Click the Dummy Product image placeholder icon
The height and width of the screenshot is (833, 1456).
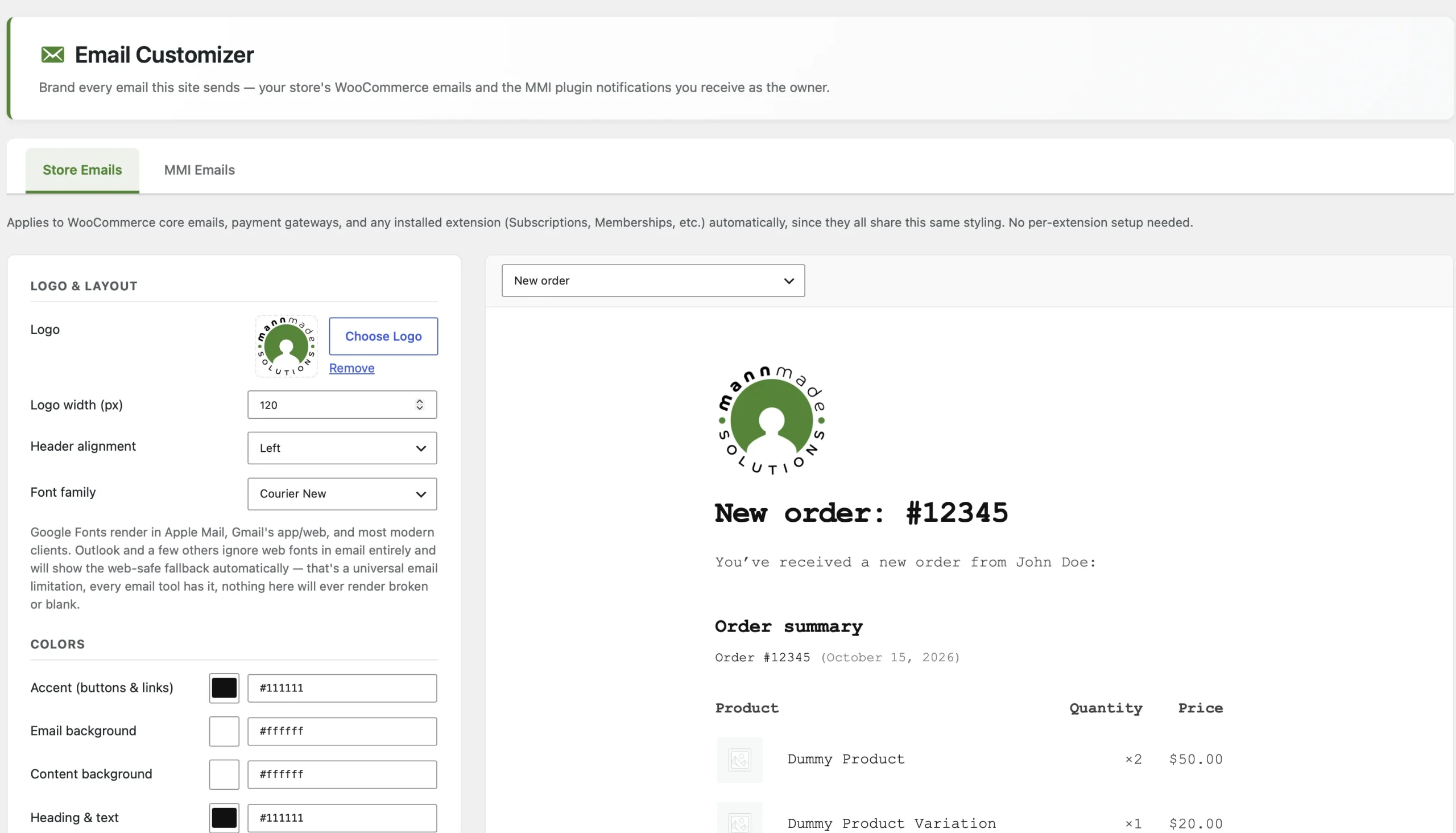[x=739, y=760]
